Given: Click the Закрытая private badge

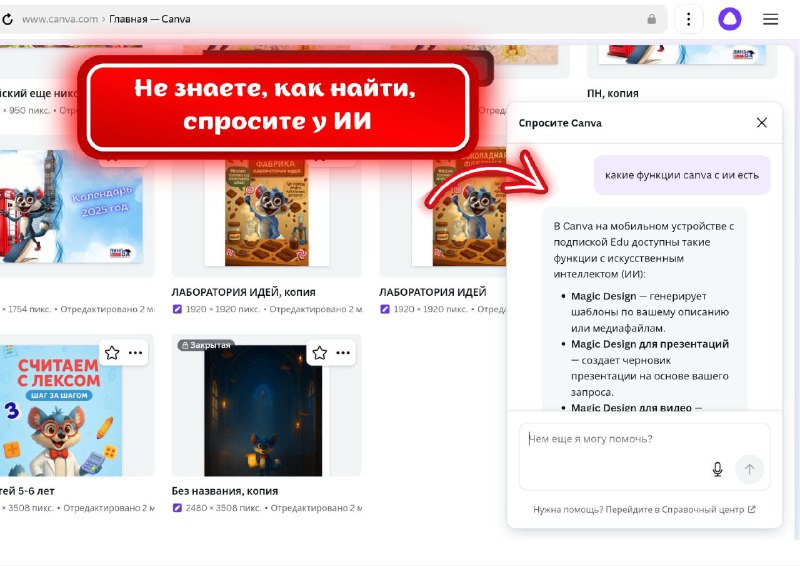Looking at the screenshot, I should [206, 345].
